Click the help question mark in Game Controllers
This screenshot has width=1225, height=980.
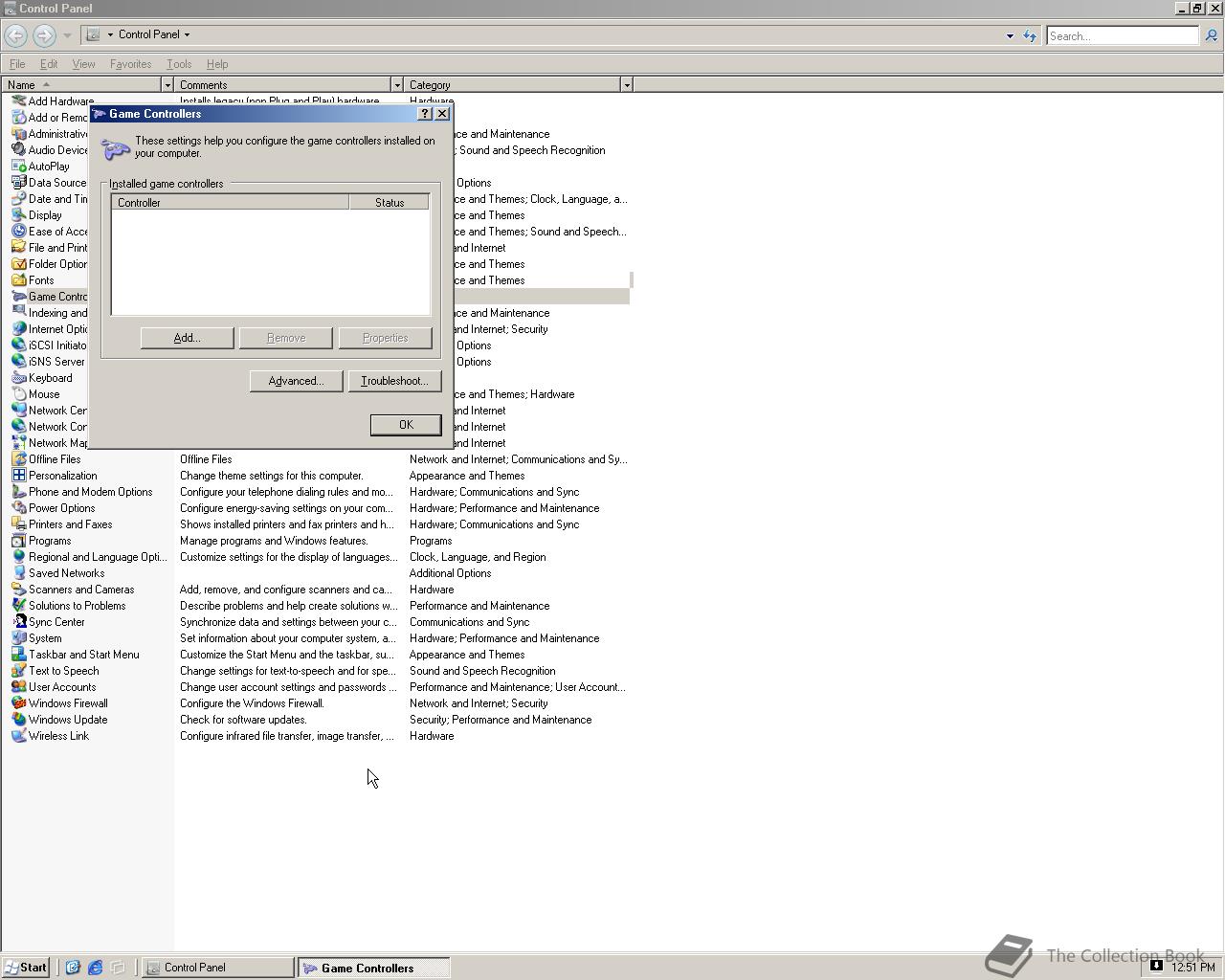[425, 114]
